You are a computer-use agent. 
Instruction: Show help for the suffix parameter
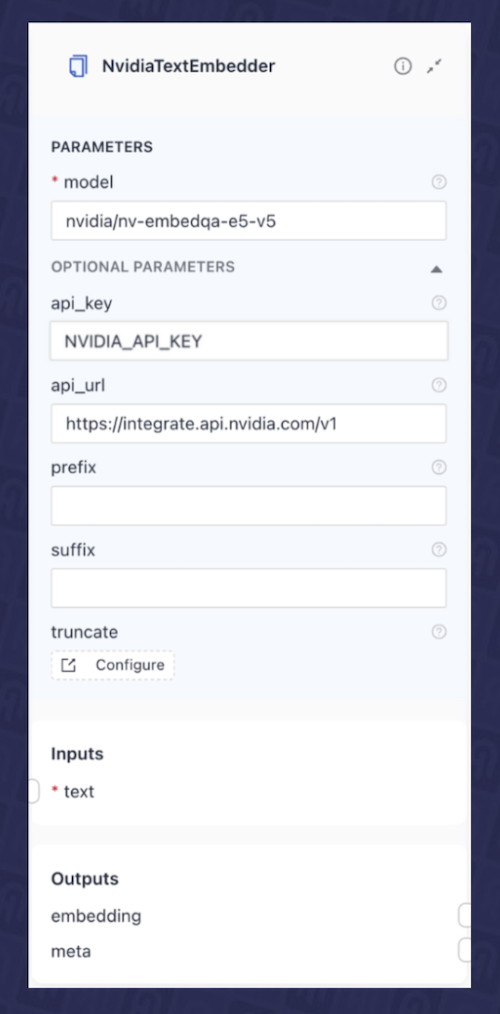[439, 550]
